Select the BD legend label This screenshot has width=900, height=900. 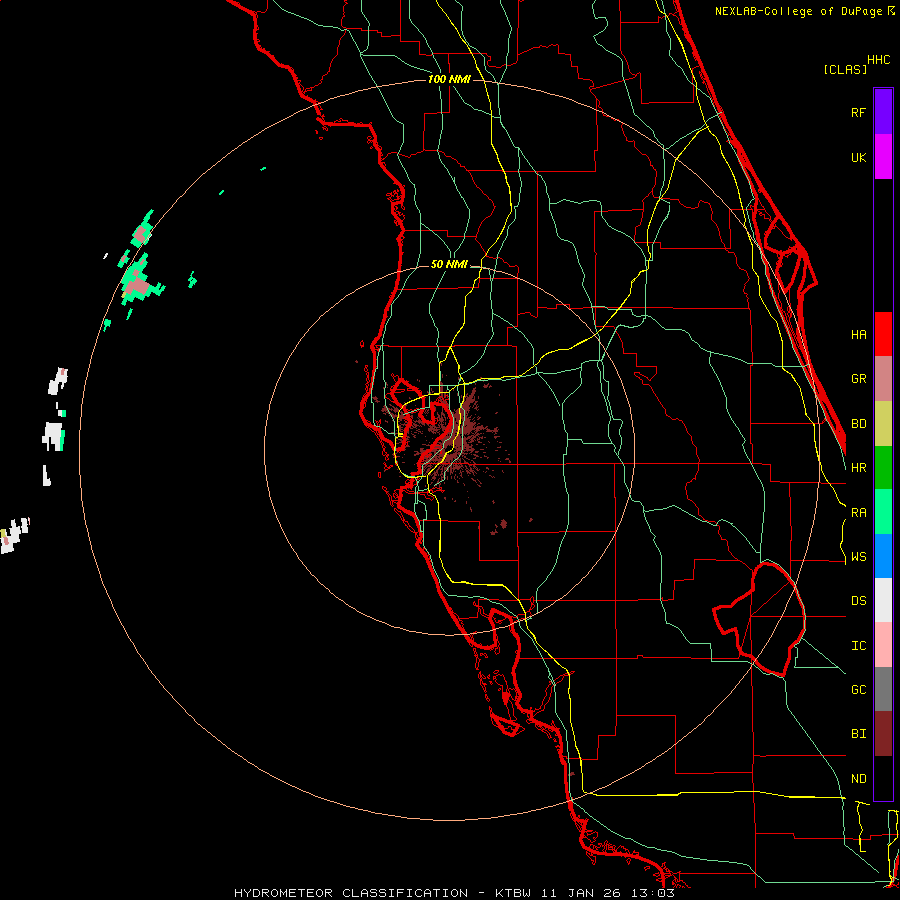[858, 424]
